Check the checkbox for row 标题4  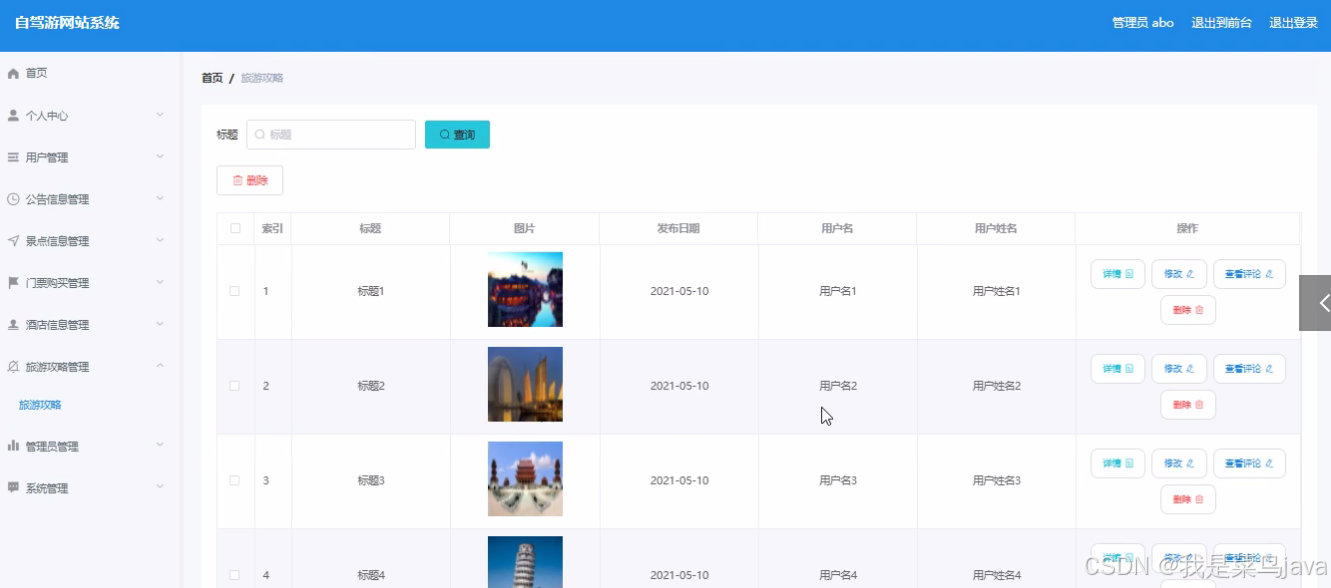click(x=235, y=575)
